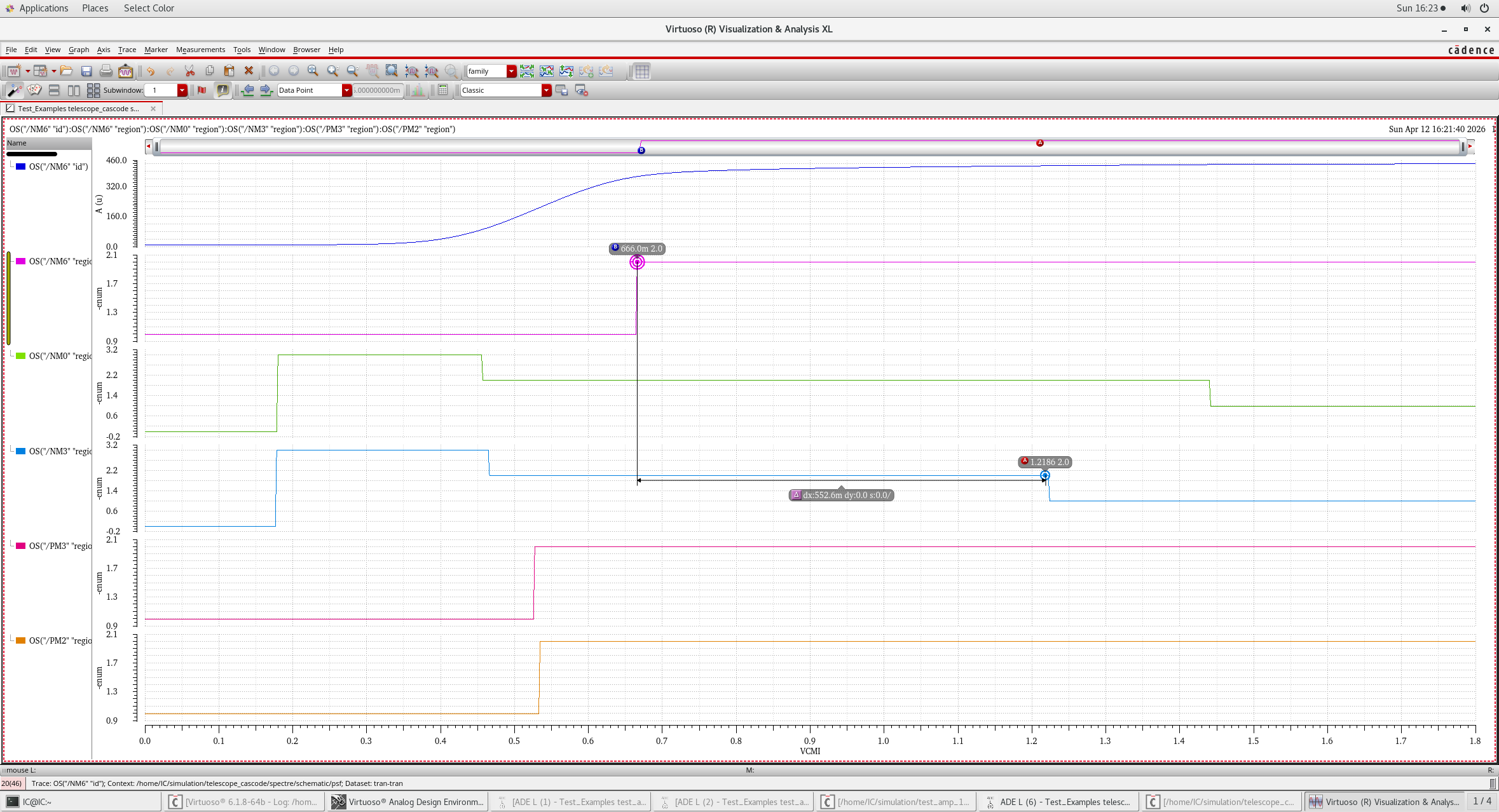The width and height of the screenshot is (1499, 812).
Task: Select marker A label reading 1.2186 2.0
Action: pos(1045,462)
